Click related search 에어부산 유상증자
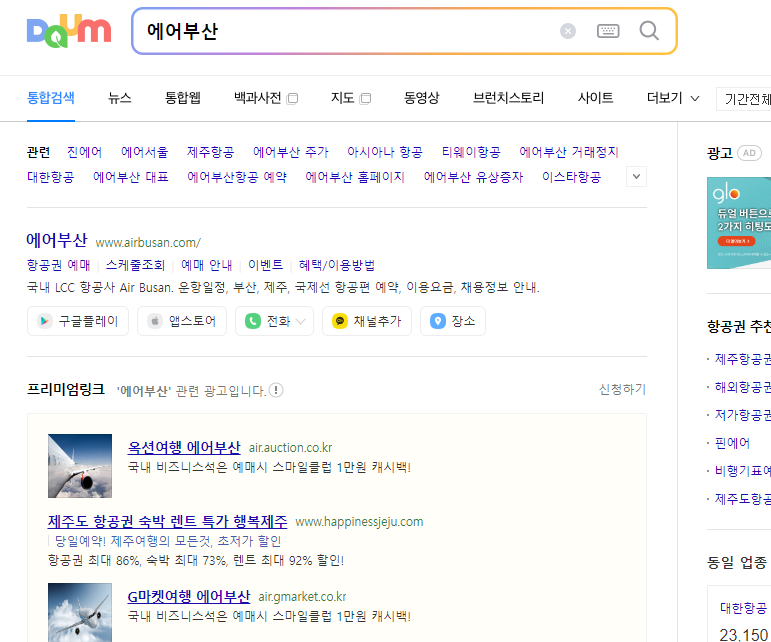Viewport: 771px width, 642px height. (474, 177)
